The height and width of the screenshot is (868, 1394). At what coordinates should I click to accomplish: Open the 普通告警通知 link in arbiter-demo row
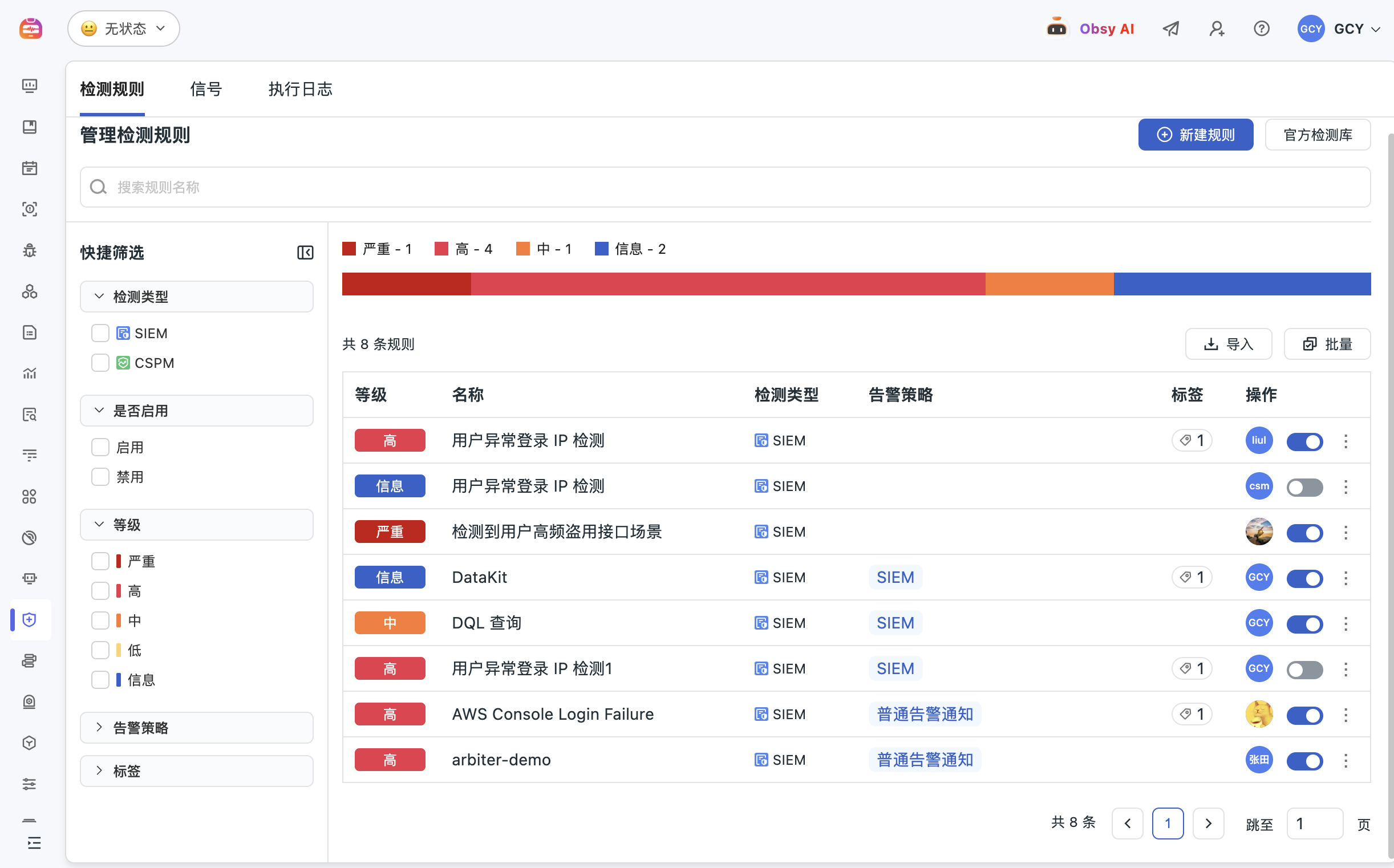pyautogui.click(x=925, y=760)
